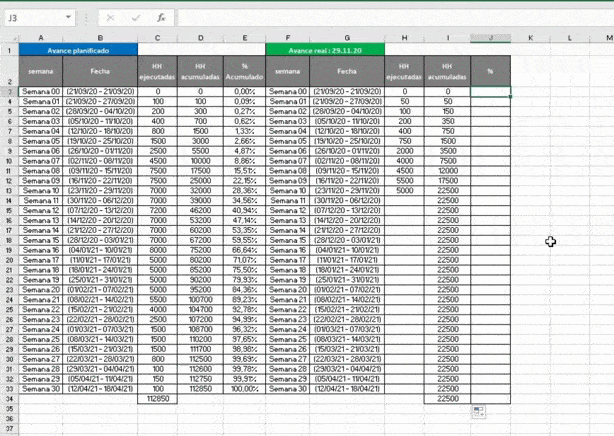
Task: Select column G header
Action: click(x=347, y=38)
